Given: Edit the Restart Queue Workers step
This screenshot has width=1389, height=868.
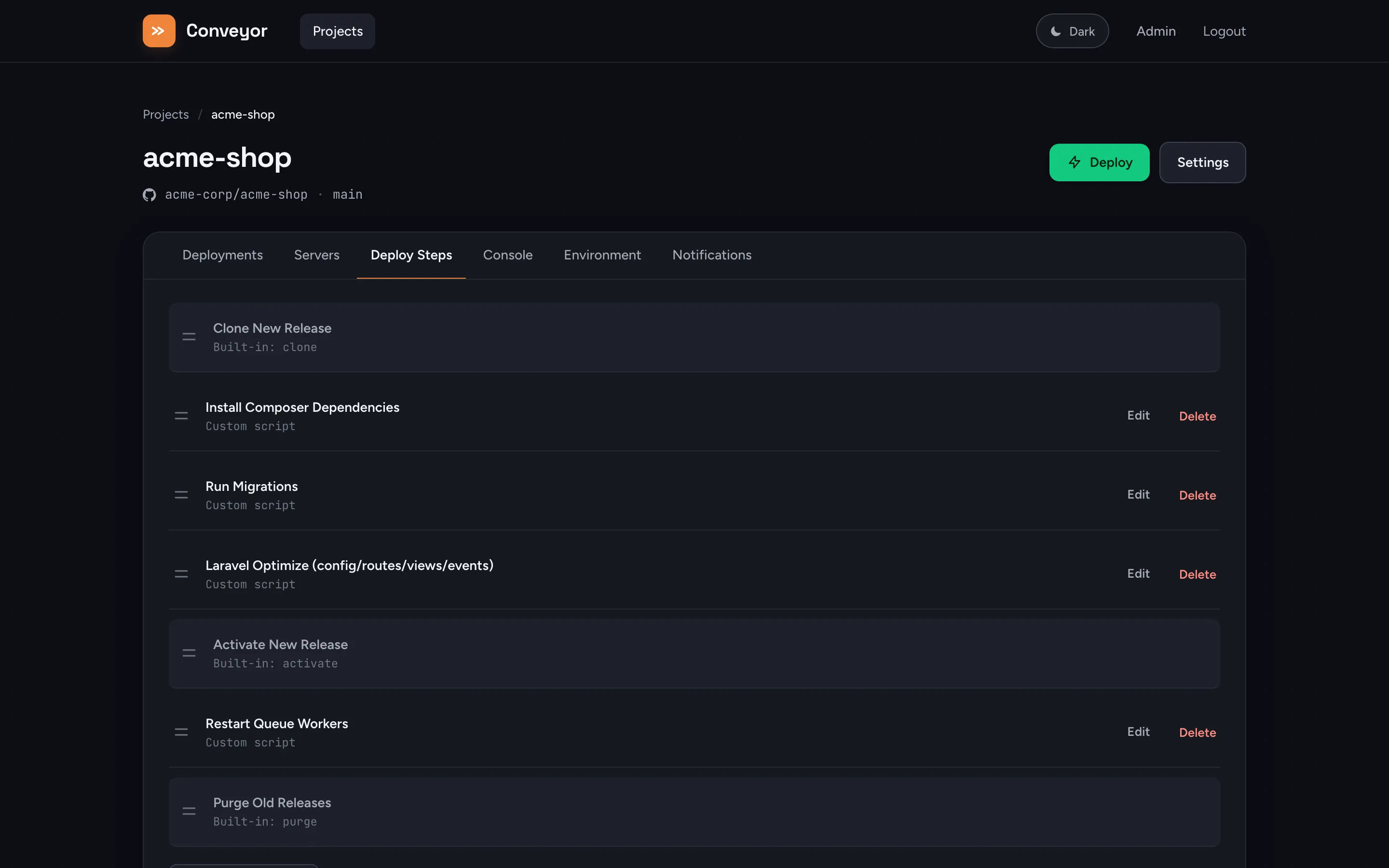Looking at the screenshot, I should tap(1138, 732).
